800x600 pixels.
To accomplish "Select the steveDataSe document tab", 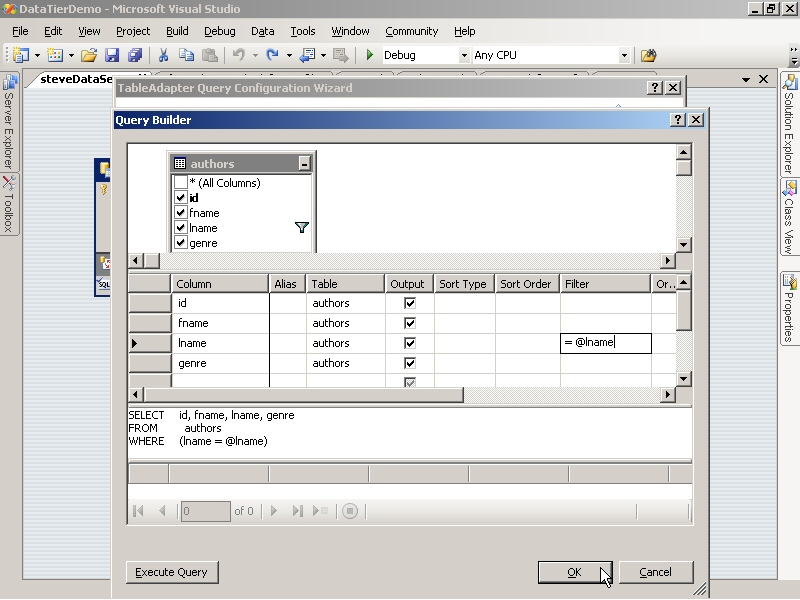I will click(x=77, y=79).
